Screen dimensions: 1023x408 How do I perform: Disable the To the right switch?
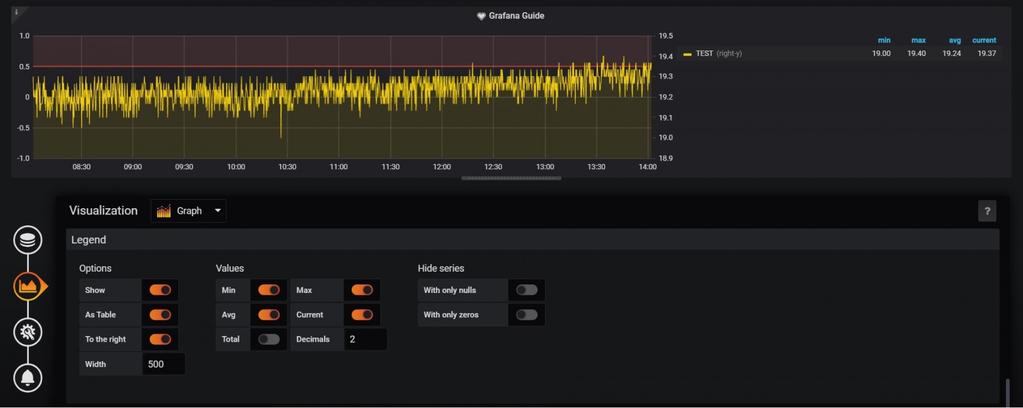click(x=160, y=339)
